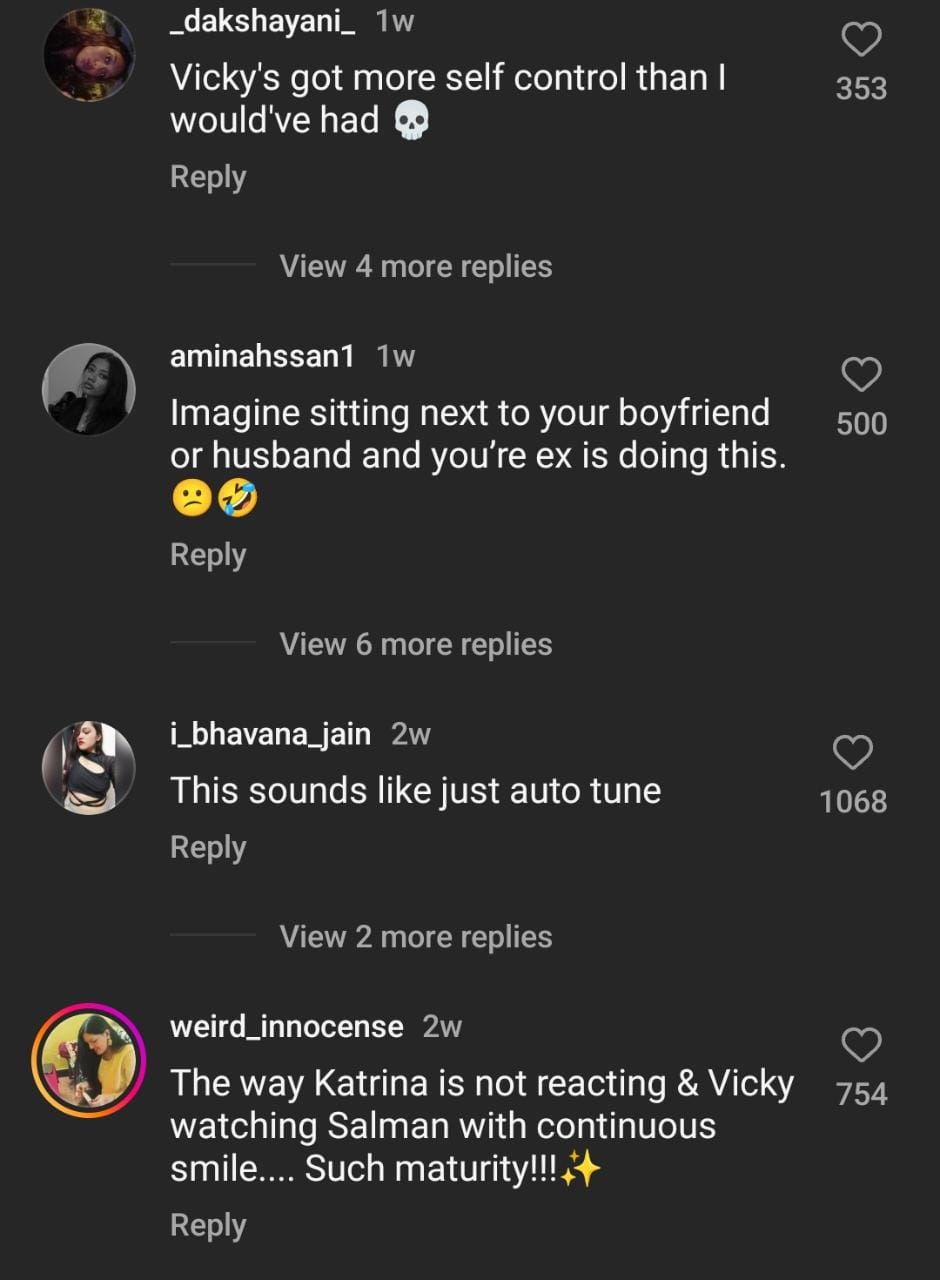This screenshot has height=1280, width=940.
Task: Tap i_bhavana_jain's profile photo
Action: [89, 767]
